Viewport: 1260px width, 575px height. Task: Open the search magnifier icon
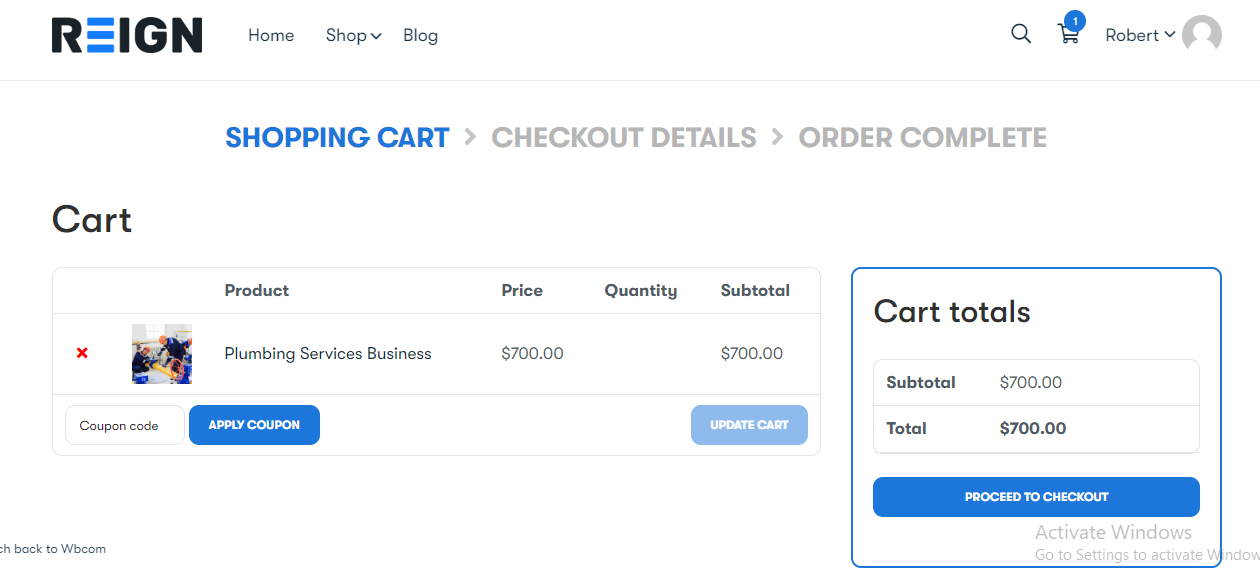tap(1020, 34)
